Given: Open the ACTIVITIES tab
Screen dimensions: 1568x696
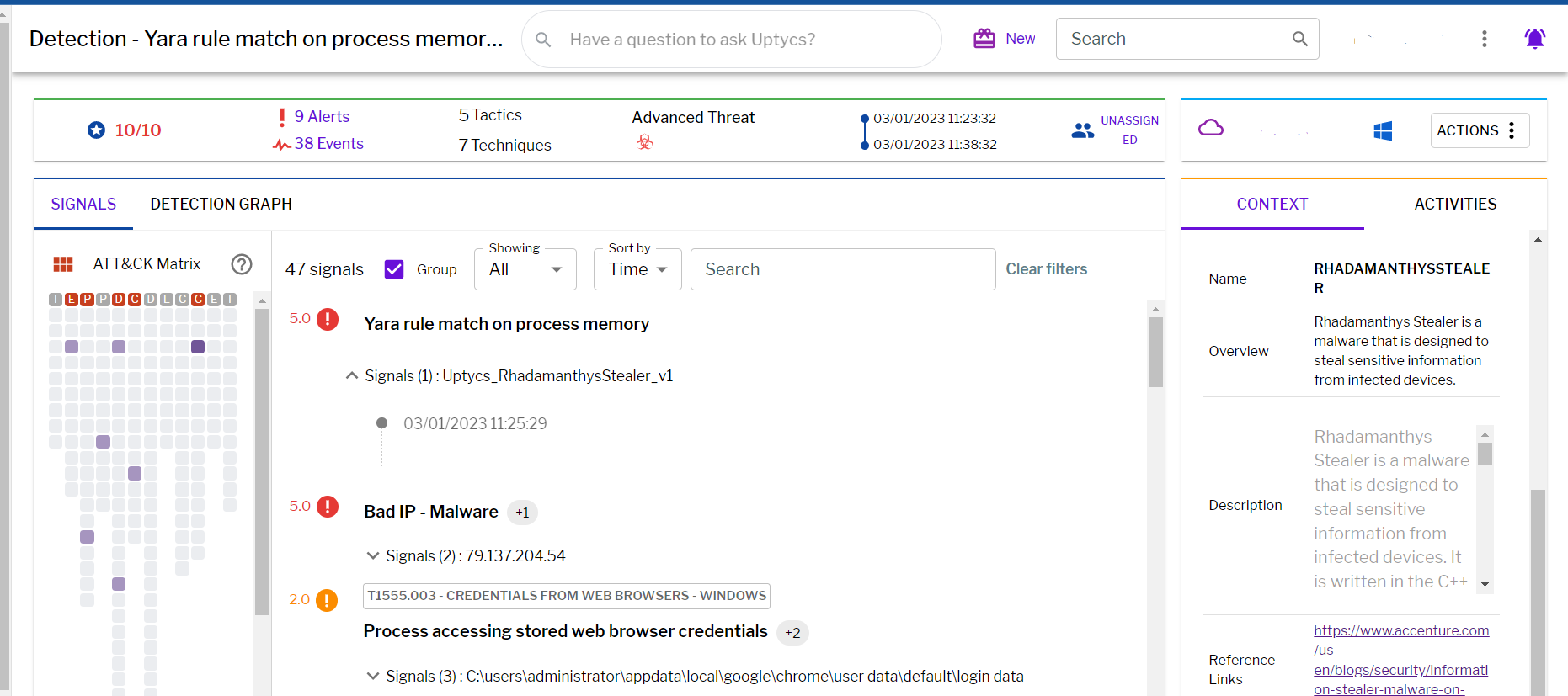Looking at the screenshot, I should (1455, 204).
